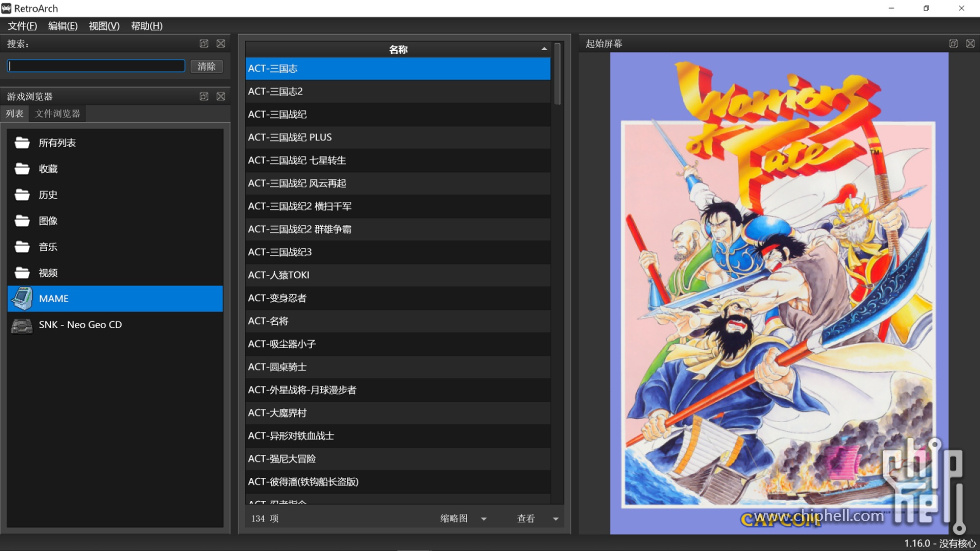The height and width of the screenshot is (551, 980).
Task: Select game ACT-大魔界村
Action: pyautogui.click(x=398, y=413)
